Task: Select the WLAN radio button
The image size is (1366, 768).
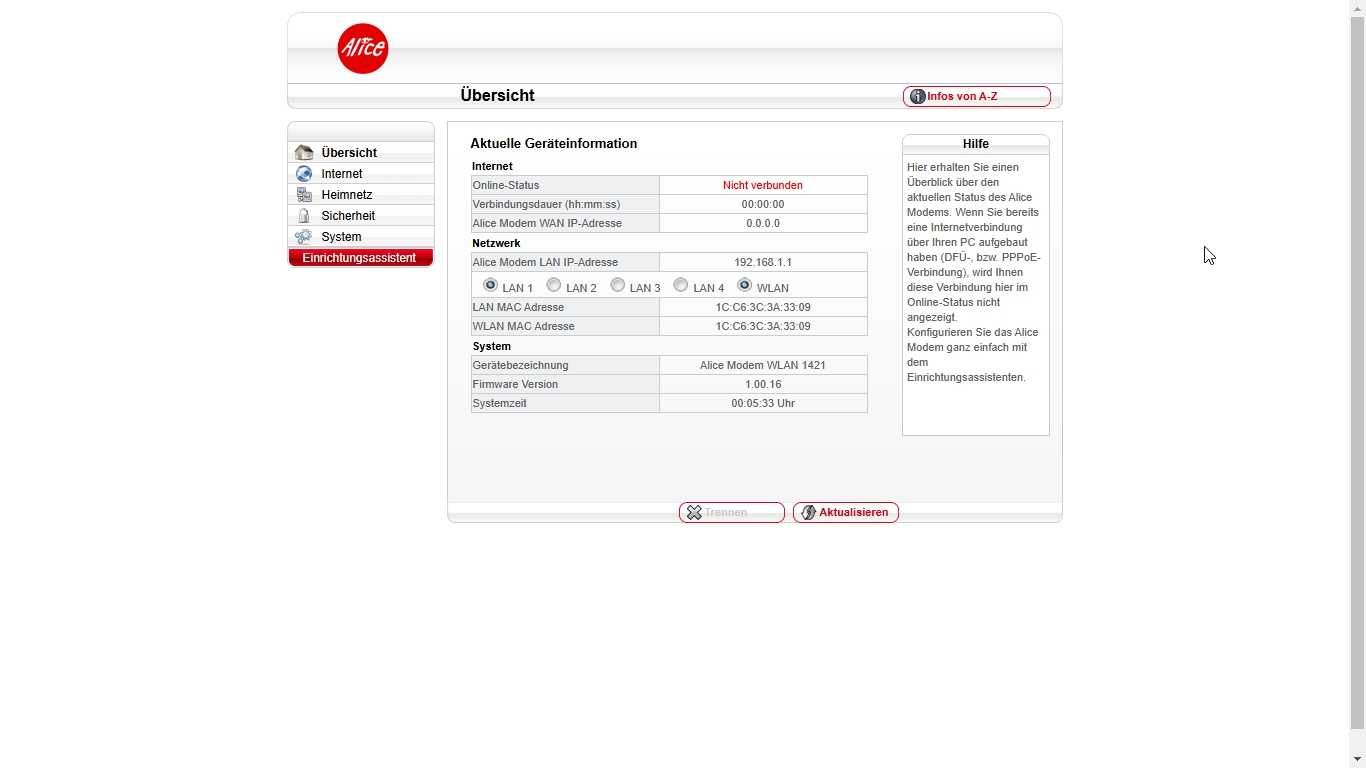Action: pyautogui.click(x=744, y=285)
